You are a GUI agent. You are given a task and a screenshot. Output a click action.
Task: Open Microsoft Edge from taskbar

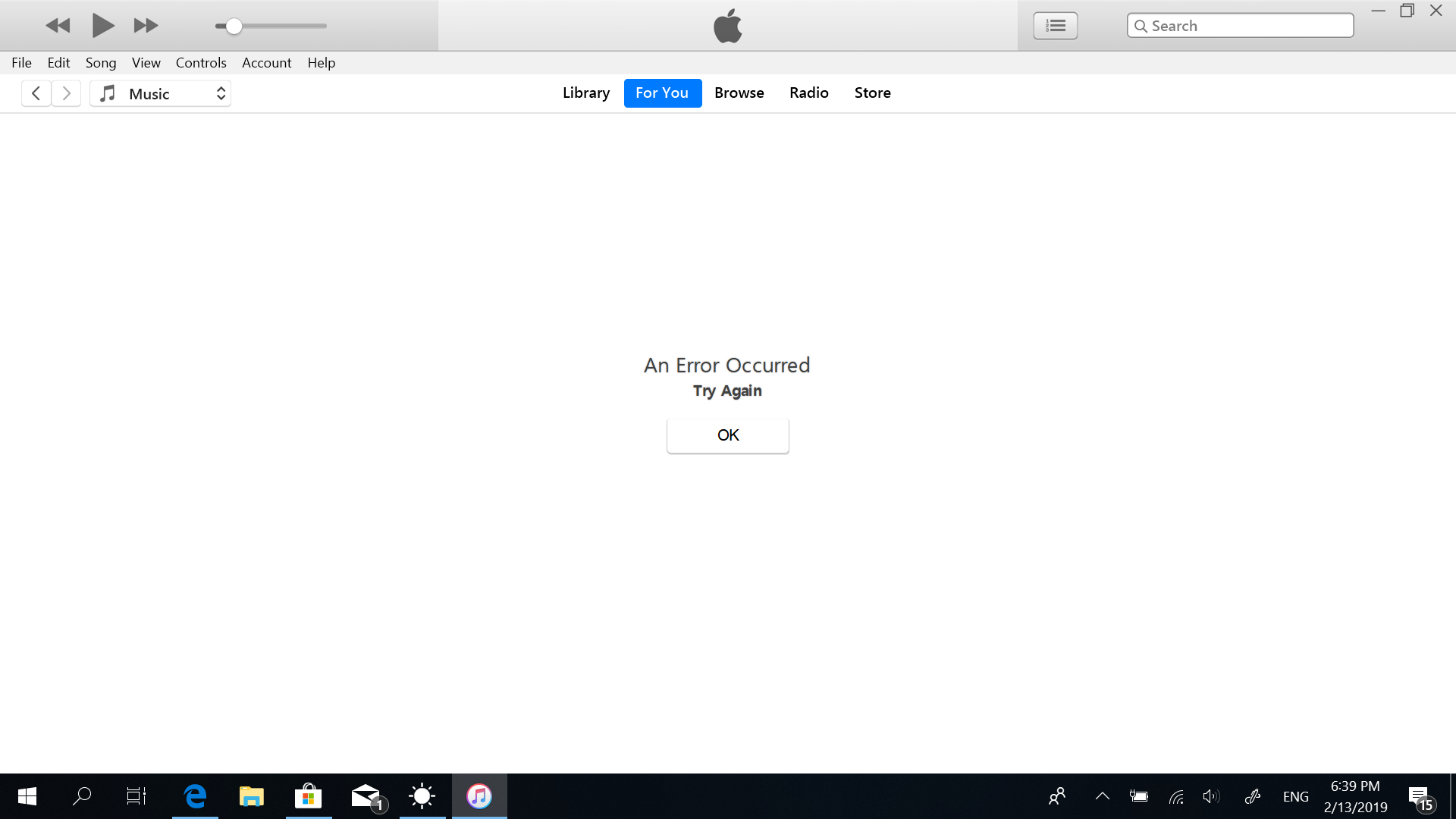coord(195,796)
